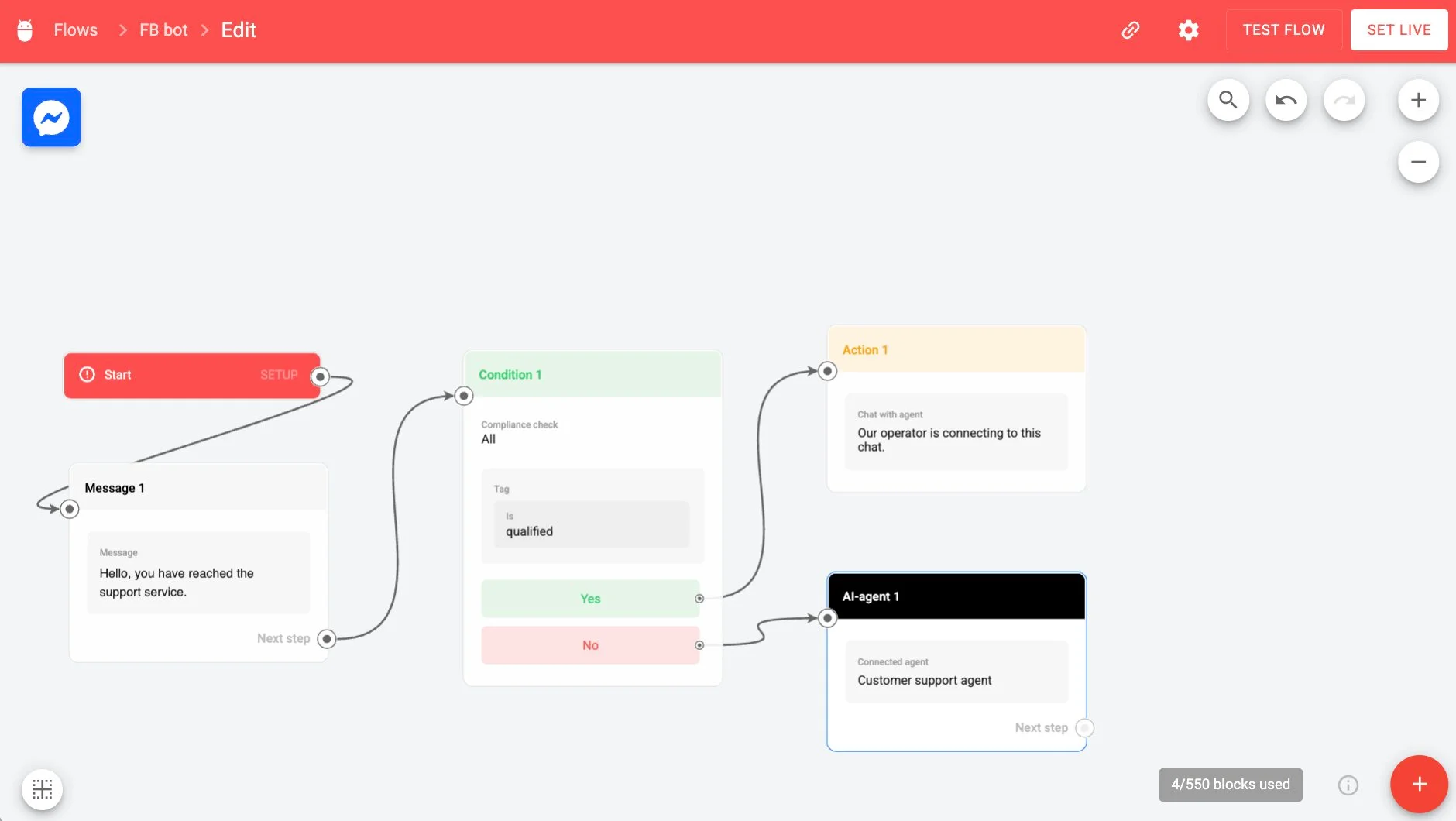1456x821 pixels.
Task: Click the Action 1 input connector
Action: 828,371
